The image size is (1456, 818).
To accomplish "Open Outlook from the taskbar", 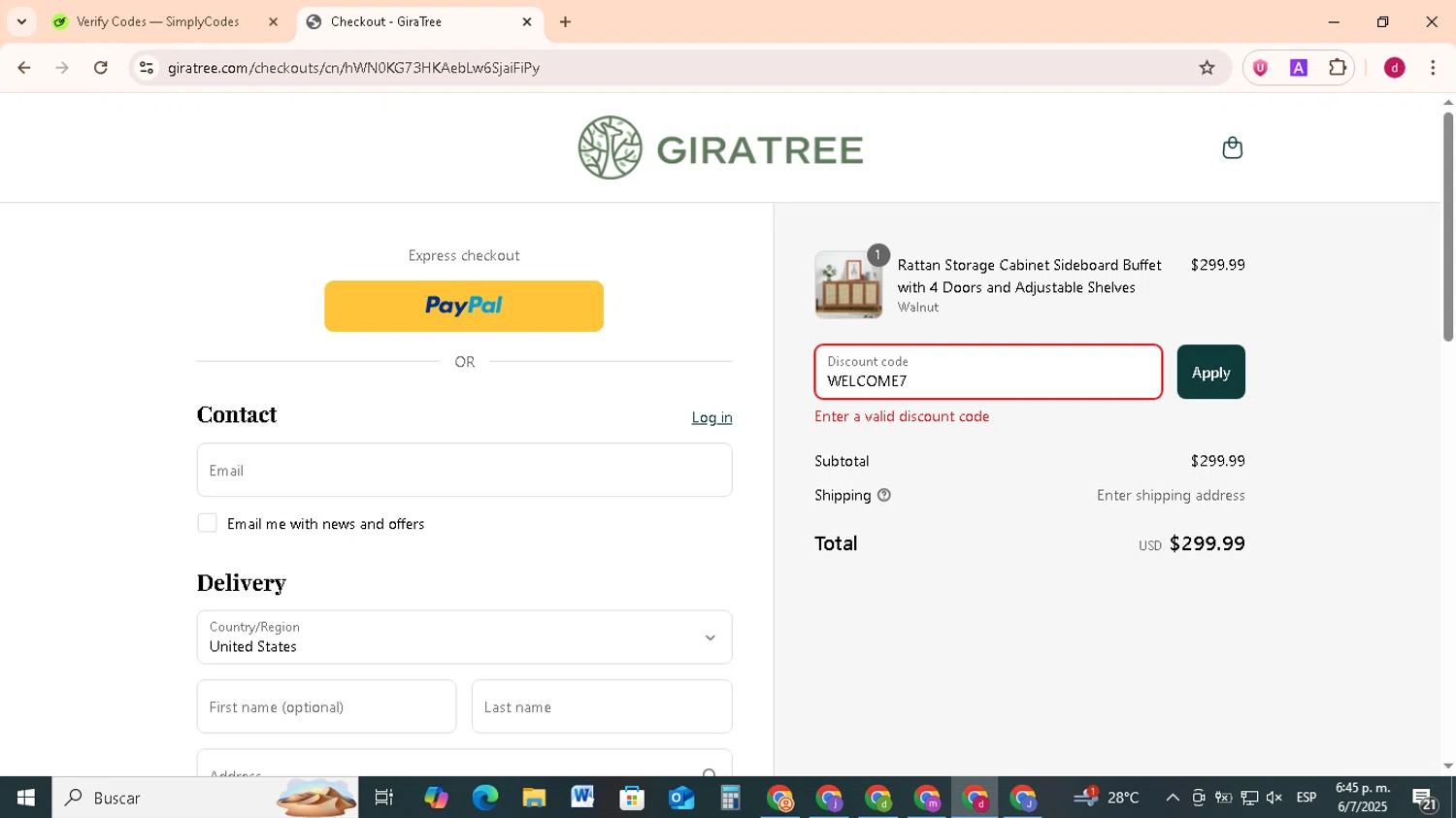I will pos(681,798).
